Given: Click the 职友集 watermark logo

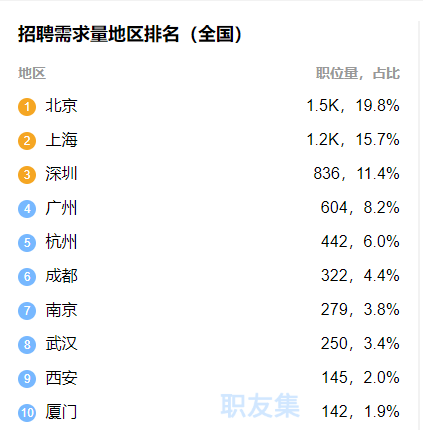Looking at the screenshot, I should pyautogui.click(x=260, y=405).
